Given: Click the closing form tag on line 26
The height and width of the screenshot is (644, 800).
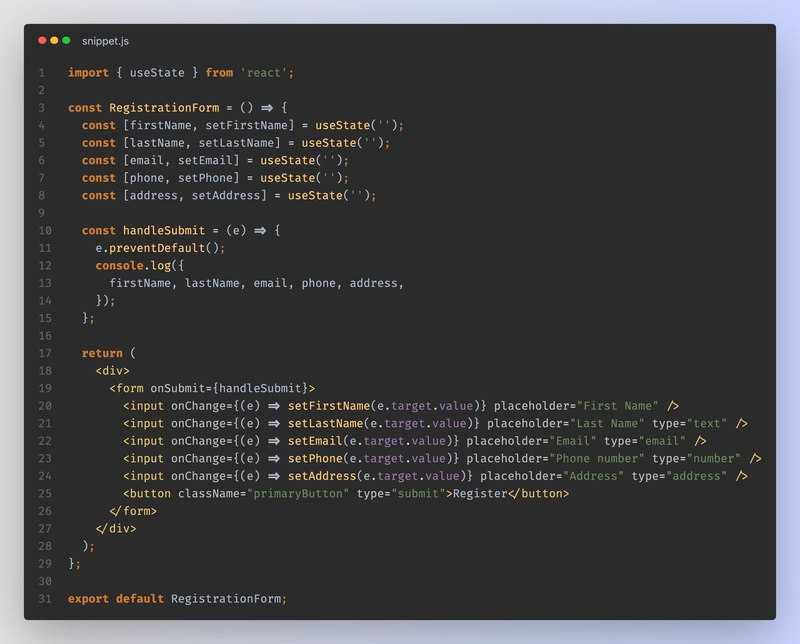Looking at the screenshot, I should click(x=133, y=511).
